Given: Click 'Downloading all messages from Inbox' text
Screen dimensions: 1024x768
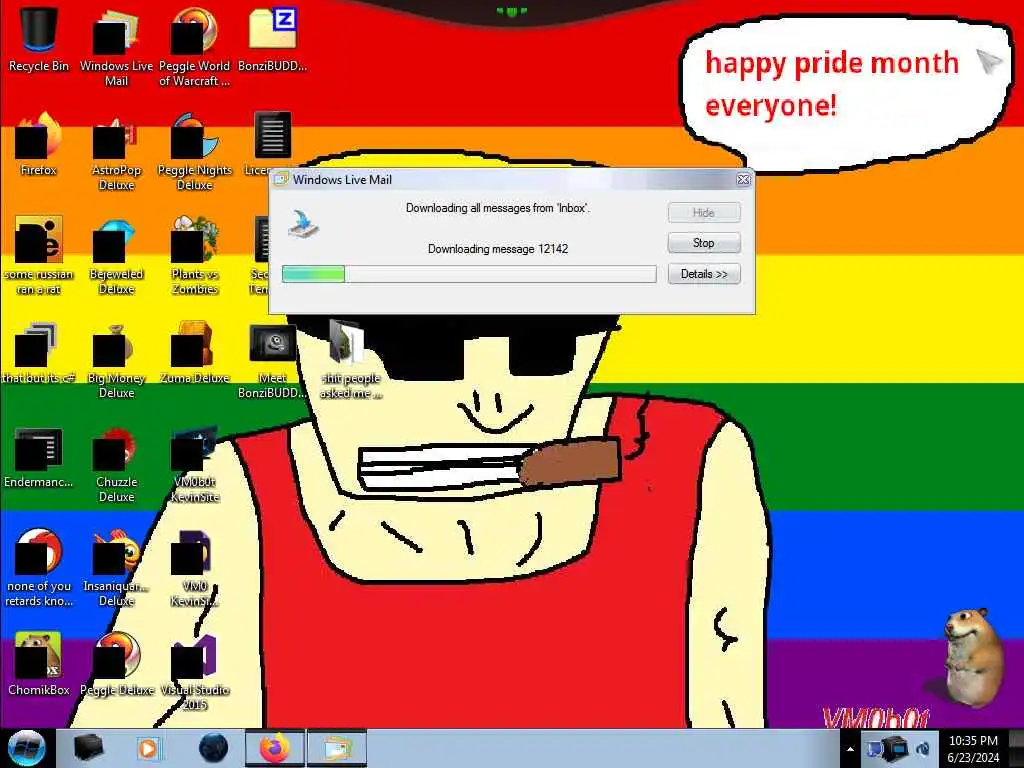Looking at the screenshot, I should 498,208.
